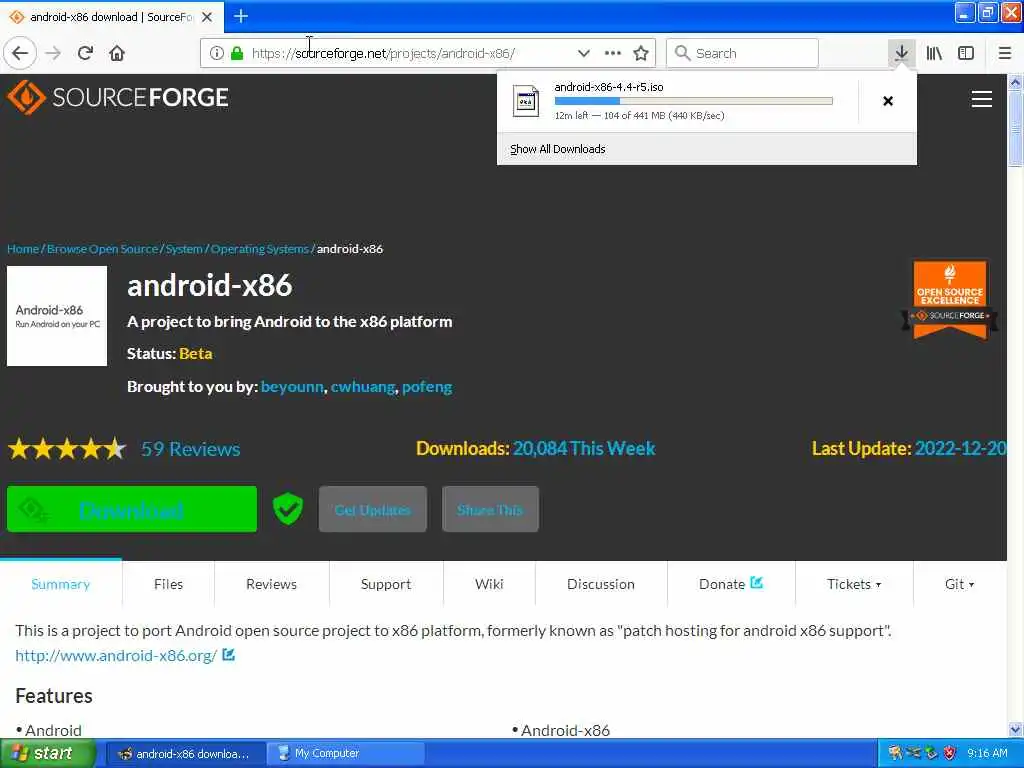Image resolution: width=1024 pixels, height=768 pixels.
Task: Click the Downloads arrow toolbar button
Action: 901,53
